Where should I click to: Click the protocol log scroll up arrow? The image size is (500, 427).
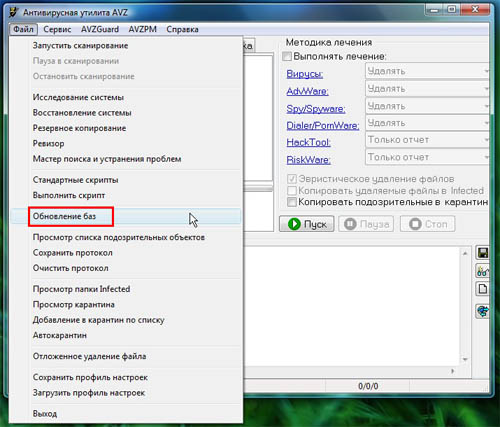[465, 254]
